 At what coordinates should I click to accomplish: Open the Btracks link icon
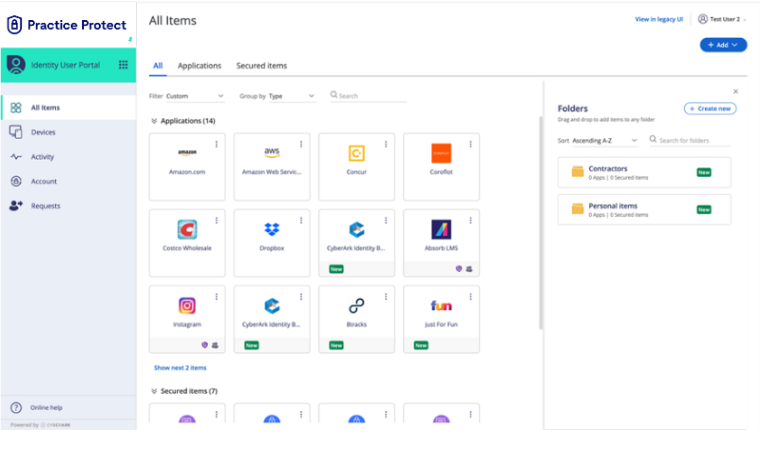357,305
